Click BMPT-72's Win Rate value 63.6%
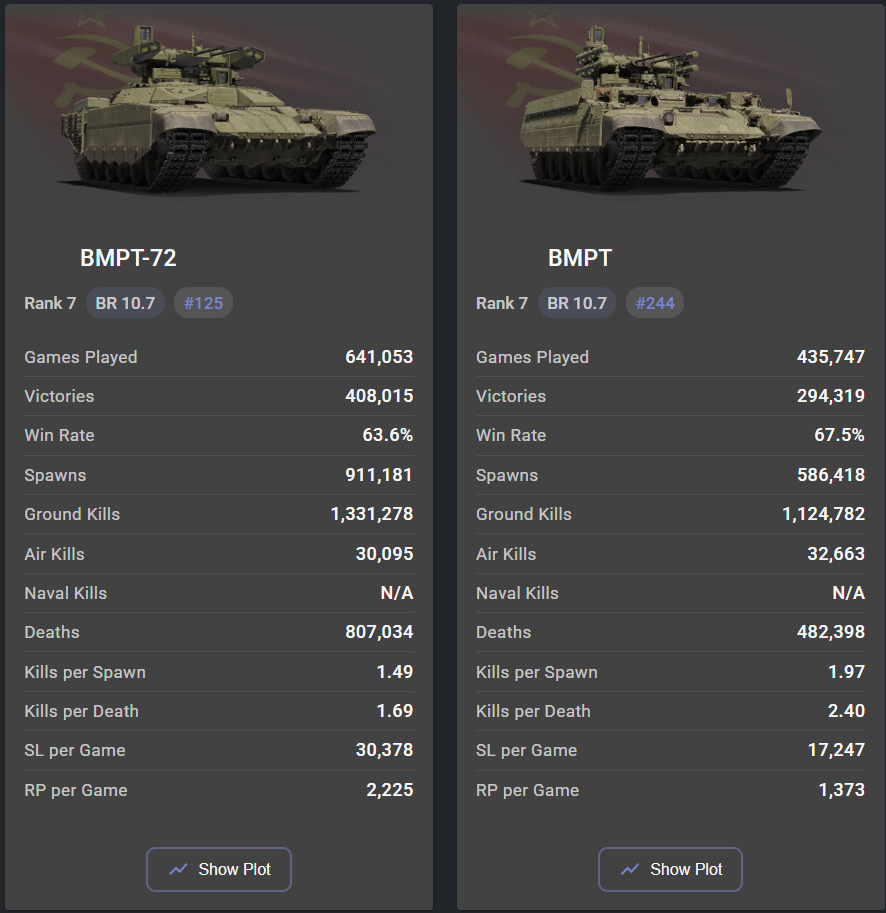The image size is (886, 913). pos(388,436)
